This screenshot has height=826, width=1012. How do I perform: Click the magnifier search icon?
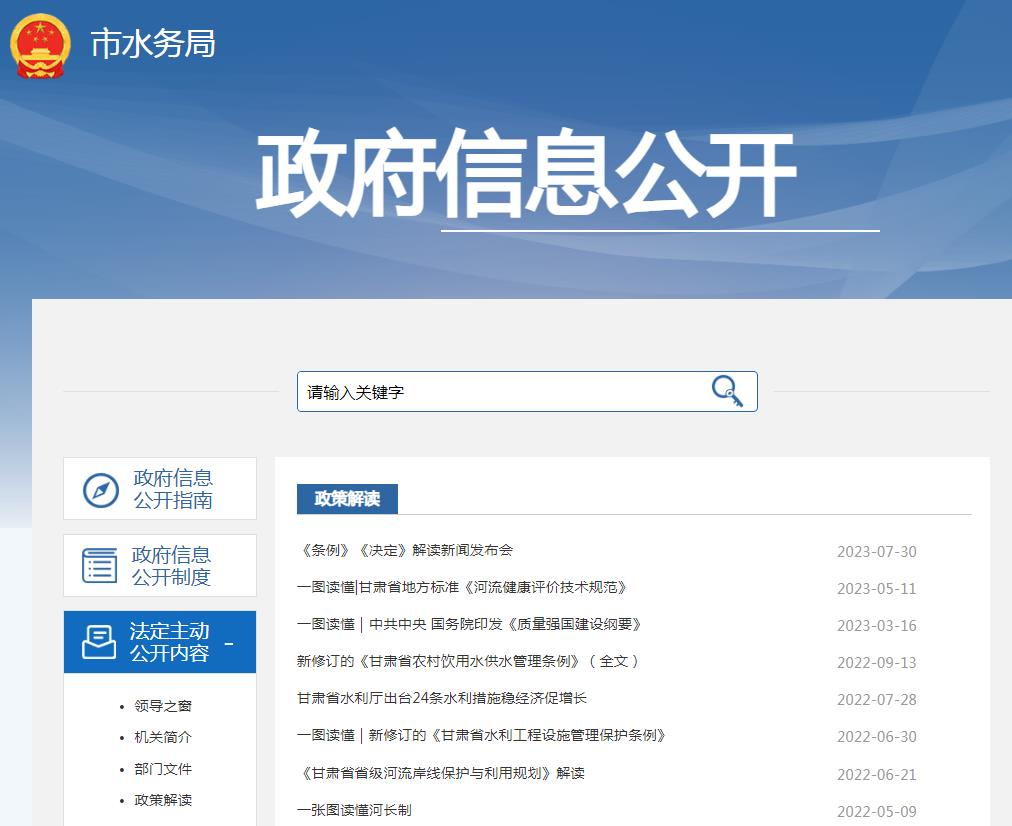(727, 391)
